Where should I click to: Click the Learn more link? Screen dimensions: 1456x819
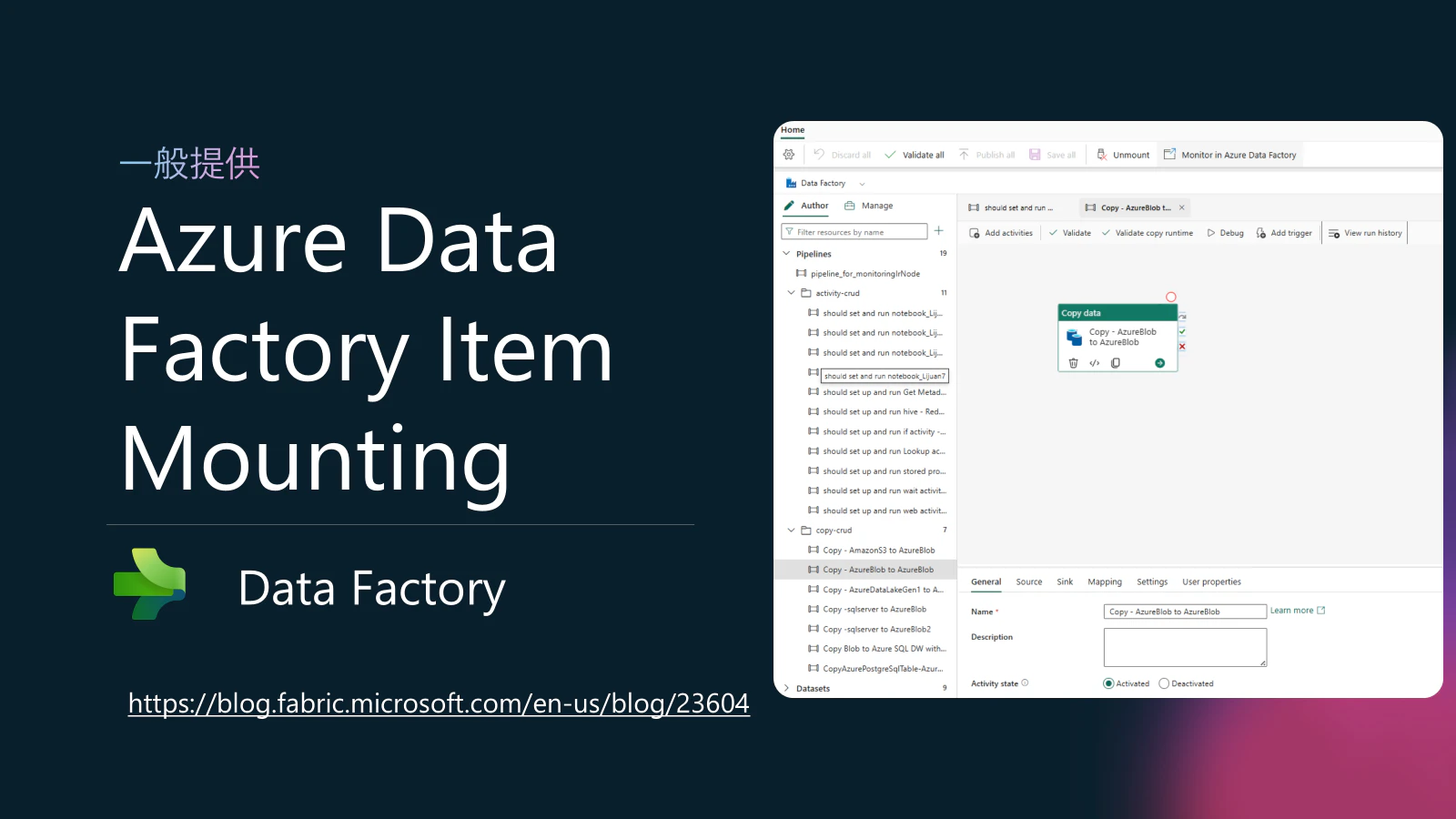pos(1298,611)
